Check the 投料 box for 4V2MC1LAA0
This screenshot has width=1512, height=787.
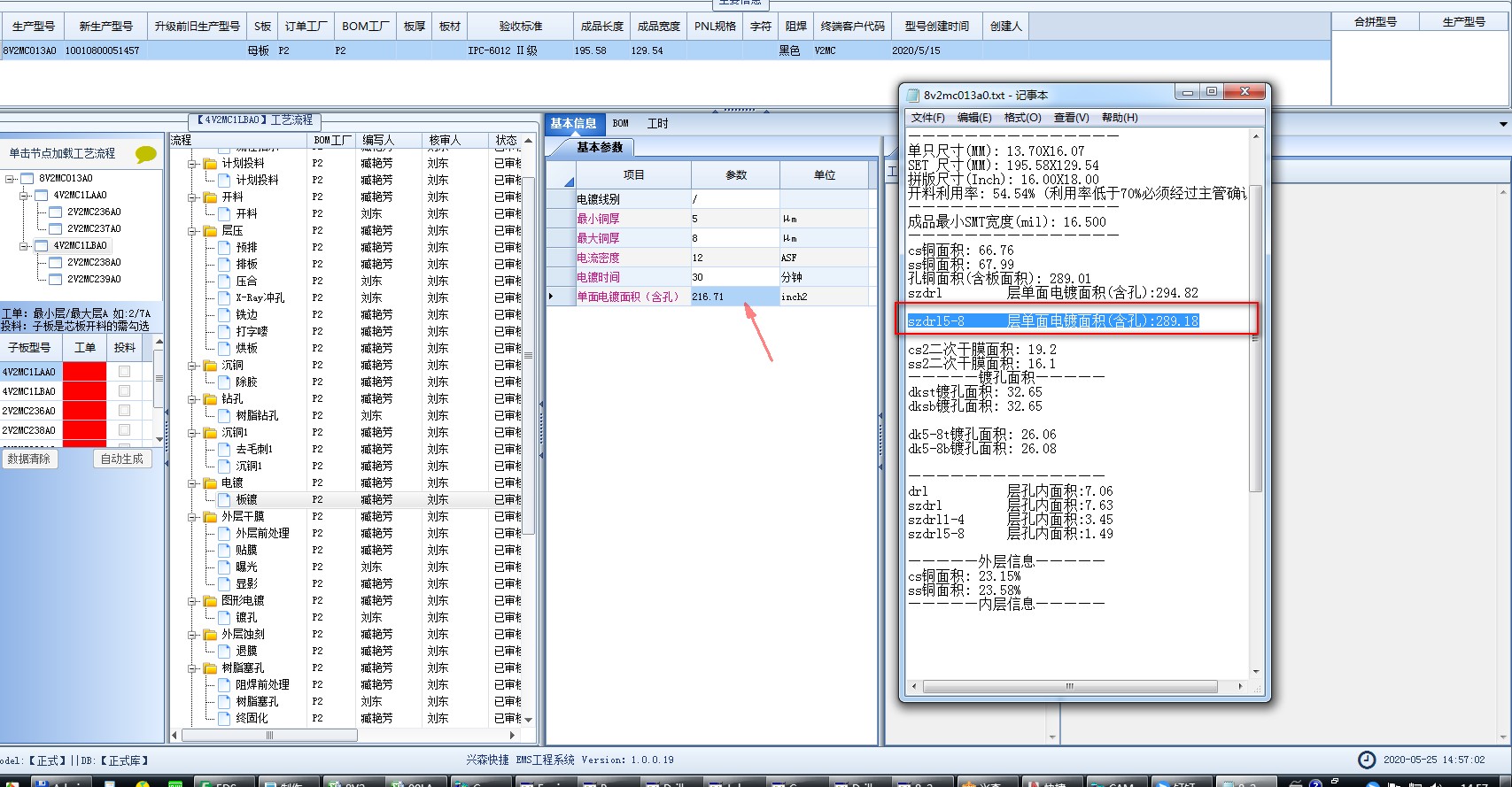[125, 372]
